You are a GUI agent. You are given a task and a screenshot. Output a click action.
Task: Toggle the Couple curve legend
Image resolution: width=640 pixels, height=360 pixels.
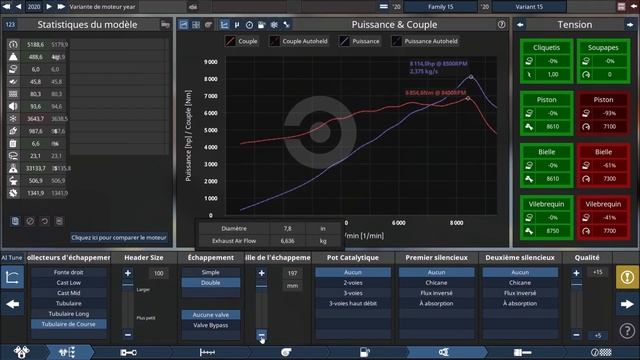tap(242, 41)
